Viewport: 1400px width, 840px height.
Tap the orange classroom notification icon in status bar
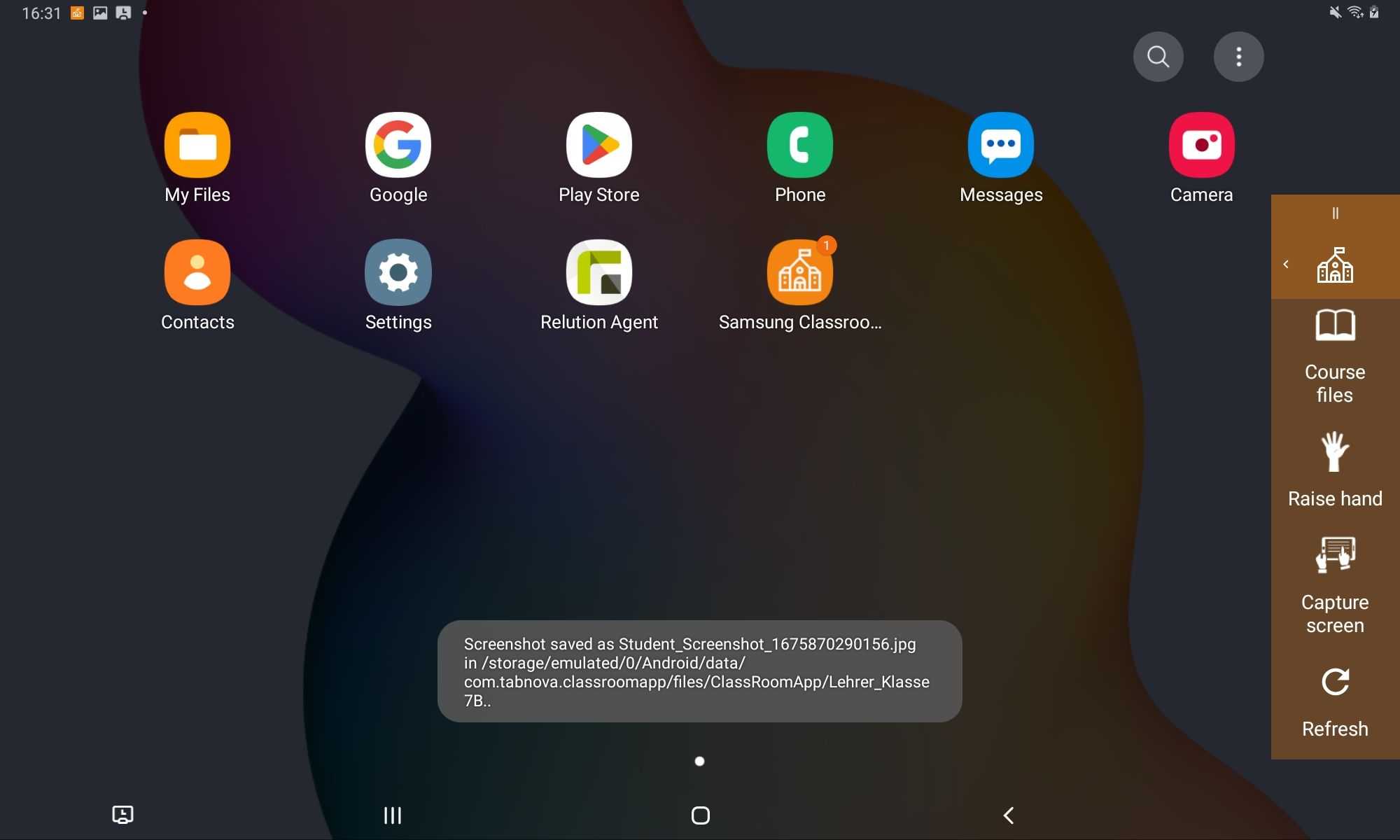77,13
